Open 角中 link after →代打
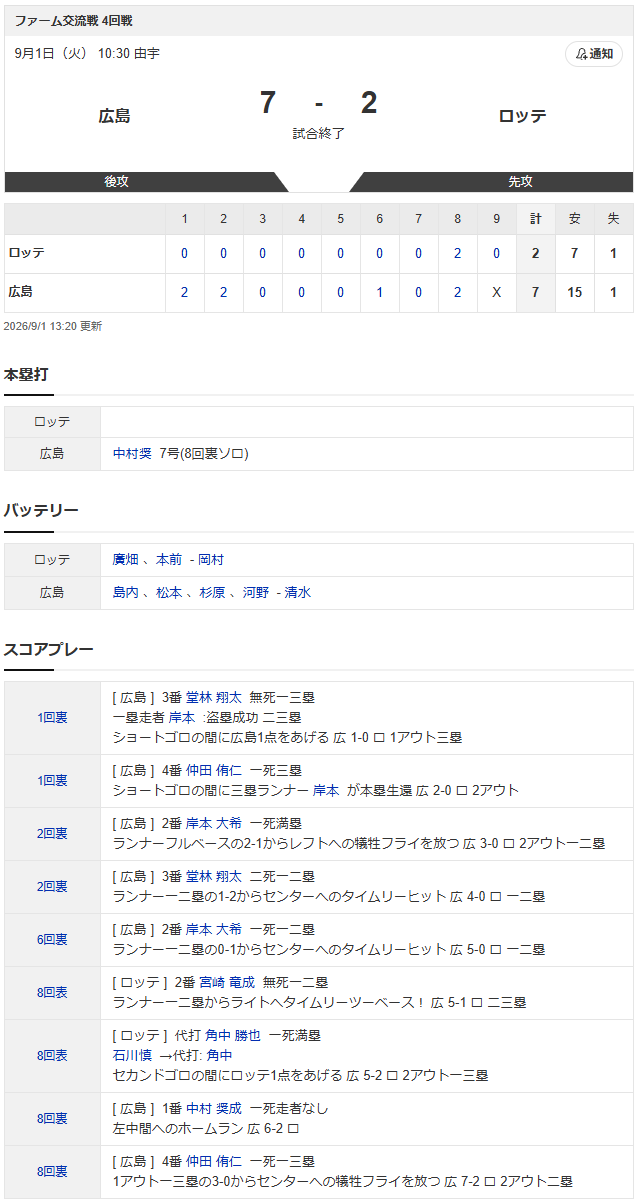 [220, 1056]
